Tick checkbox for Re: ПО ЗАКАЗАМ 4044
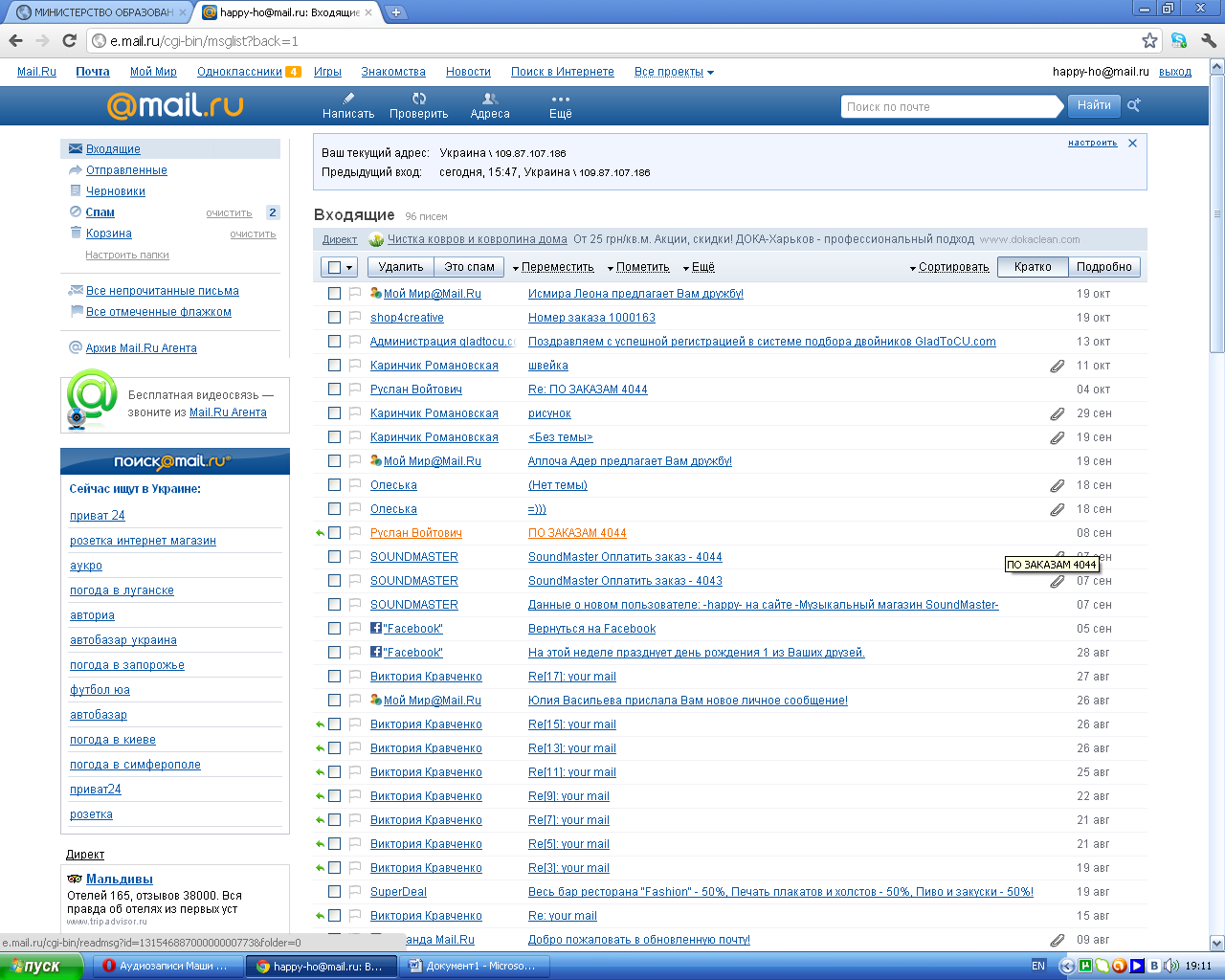The image size is (1225, 980). click(334, 390)
